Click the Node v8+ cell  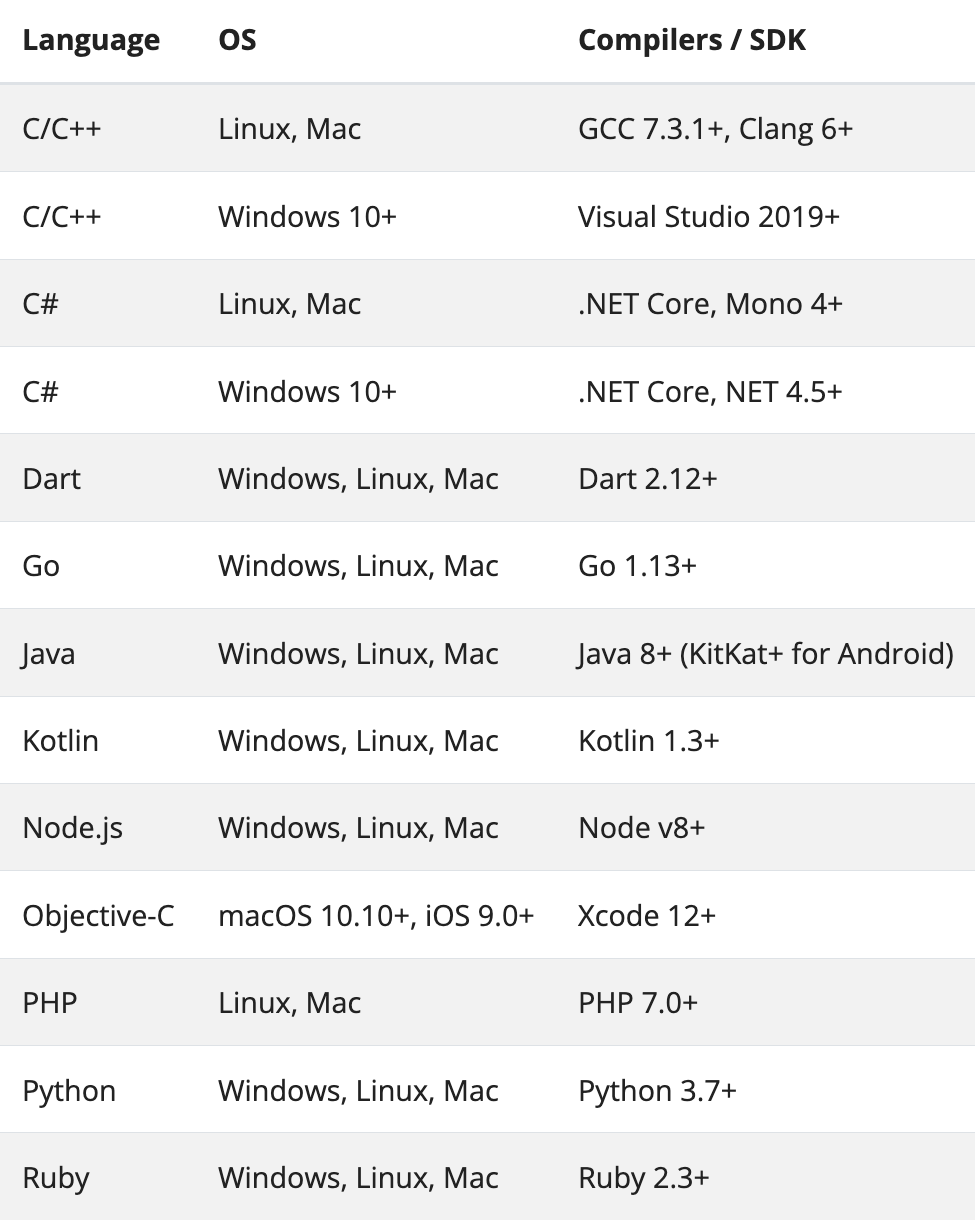pos(641,828)
